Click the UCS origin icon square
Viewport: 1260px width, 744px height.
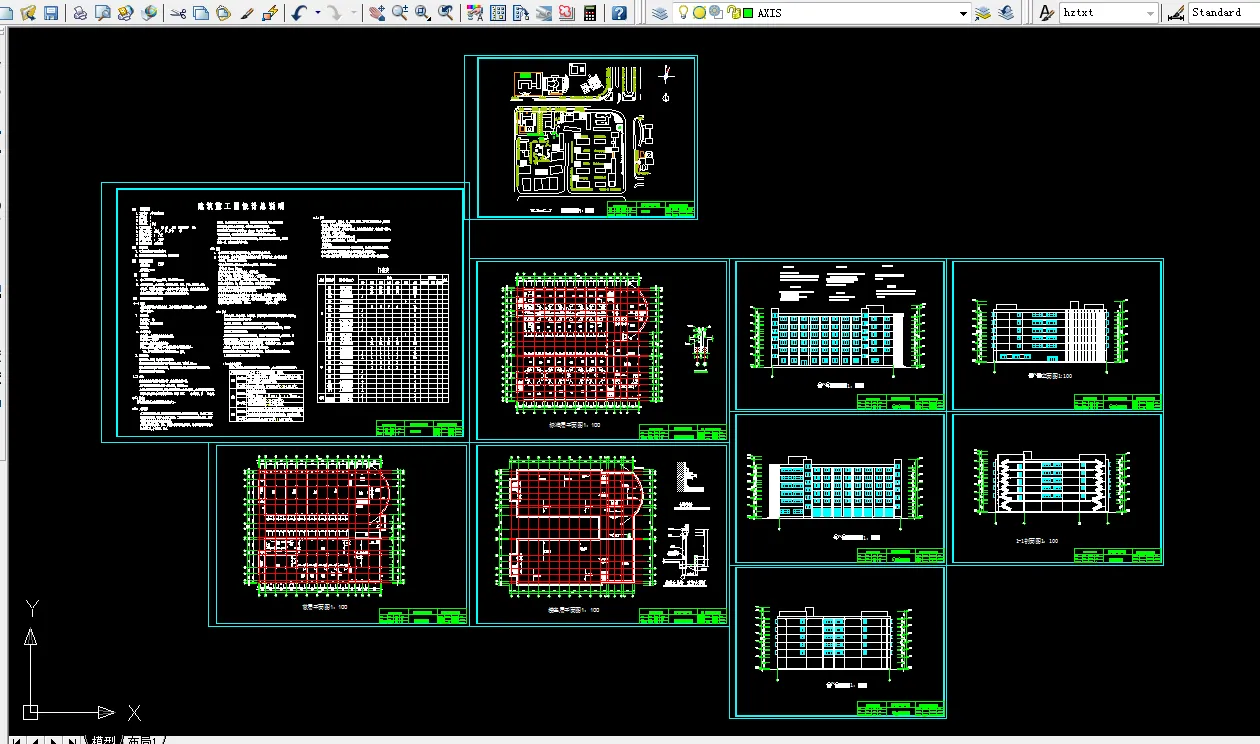point(30,712)
